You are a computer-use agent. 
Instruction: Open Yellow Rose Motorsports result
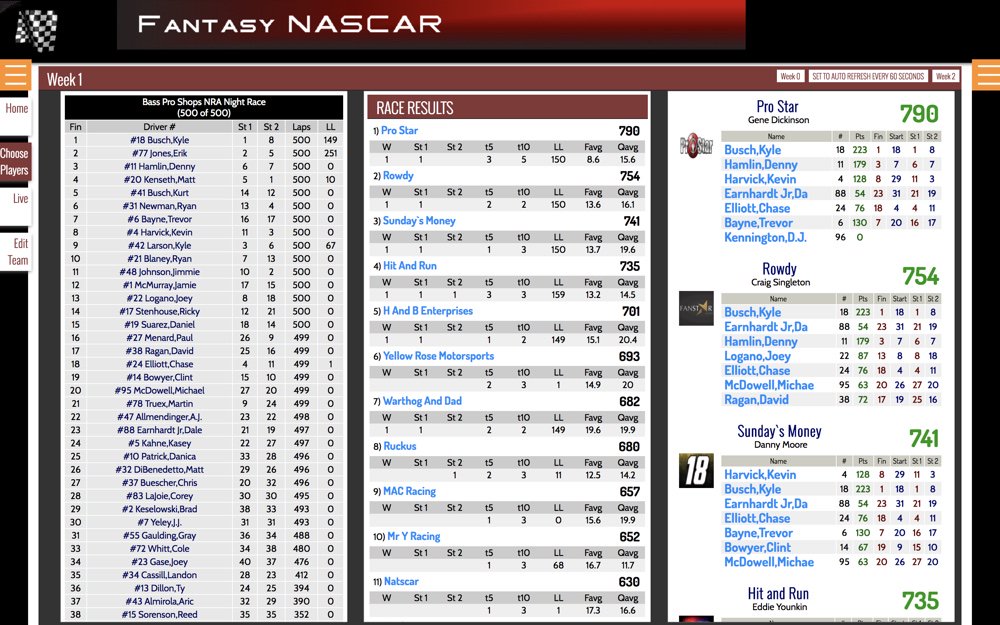coord(439,357)
